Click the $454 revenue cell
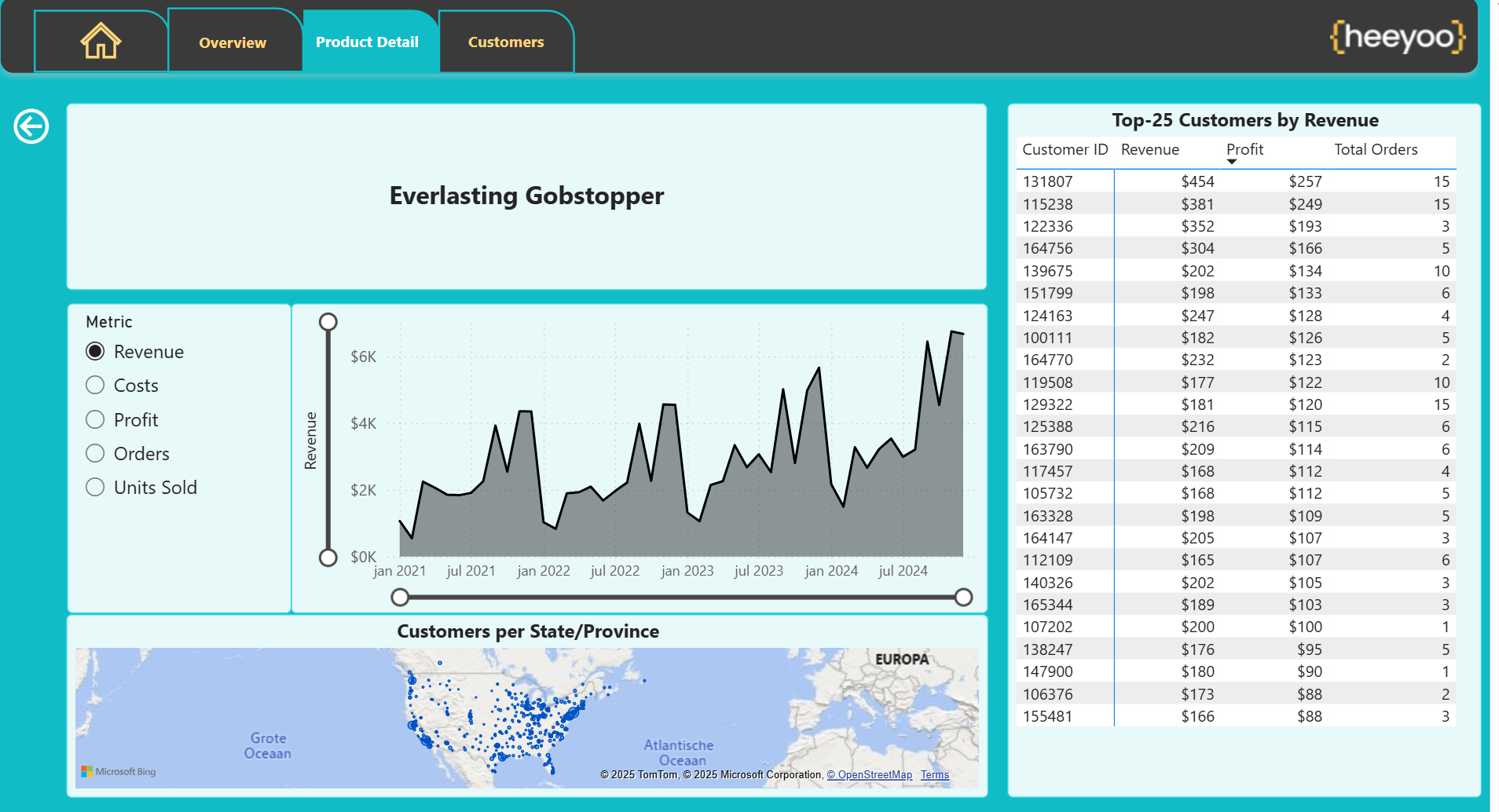The image size is (1499, 812). [x=1197, y=181]
